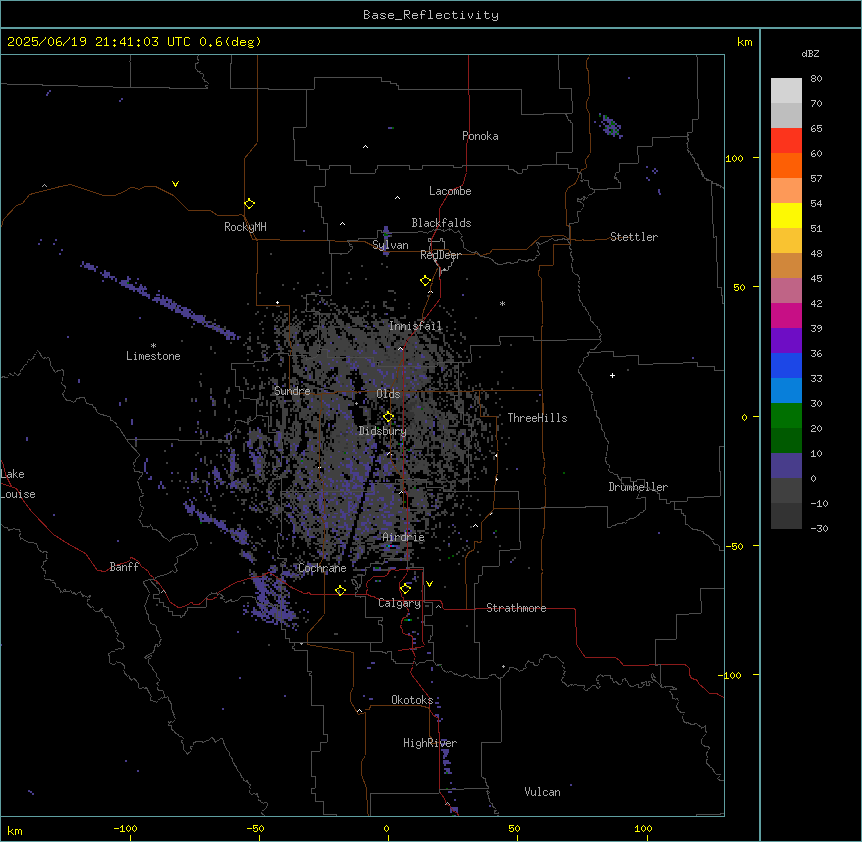Image resolution: width=862 pixels, height=842 pixels.
Task: Choose the light gray swatch between 80 and 70 dBZ
Action: pos(786,91)
